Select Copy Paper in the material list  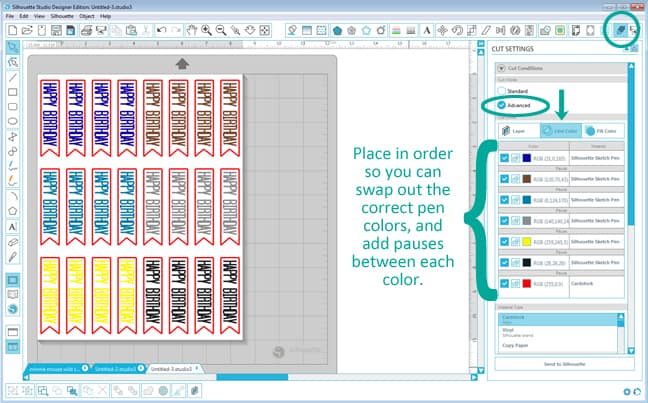coord(558,345)
